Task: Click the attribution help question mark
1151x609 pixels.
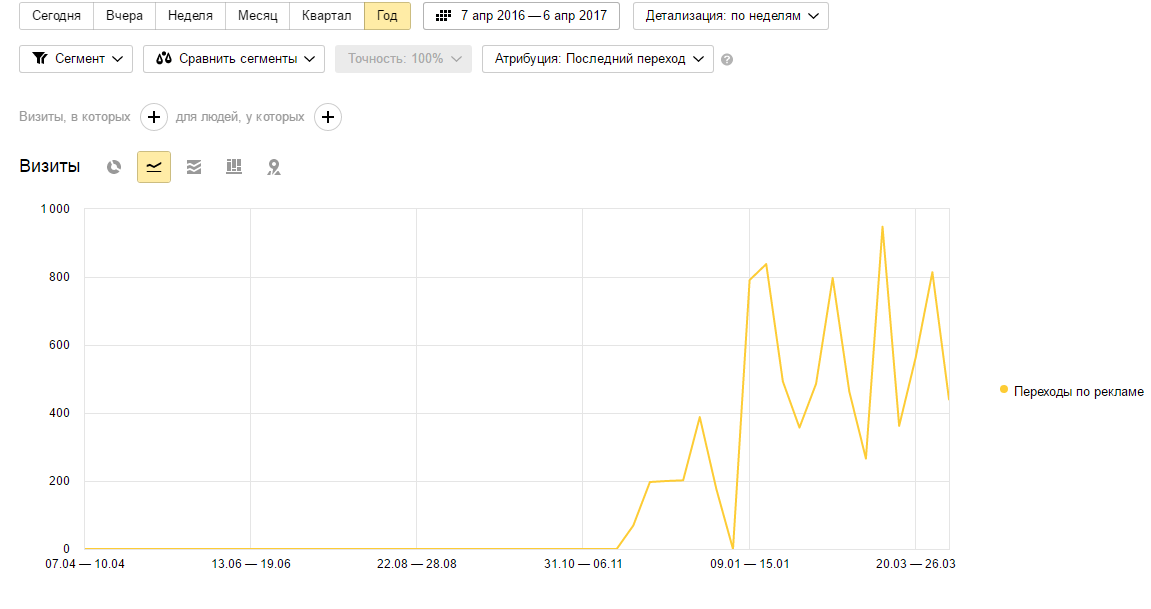Action: pyautogui.click(x=727, y=59)
